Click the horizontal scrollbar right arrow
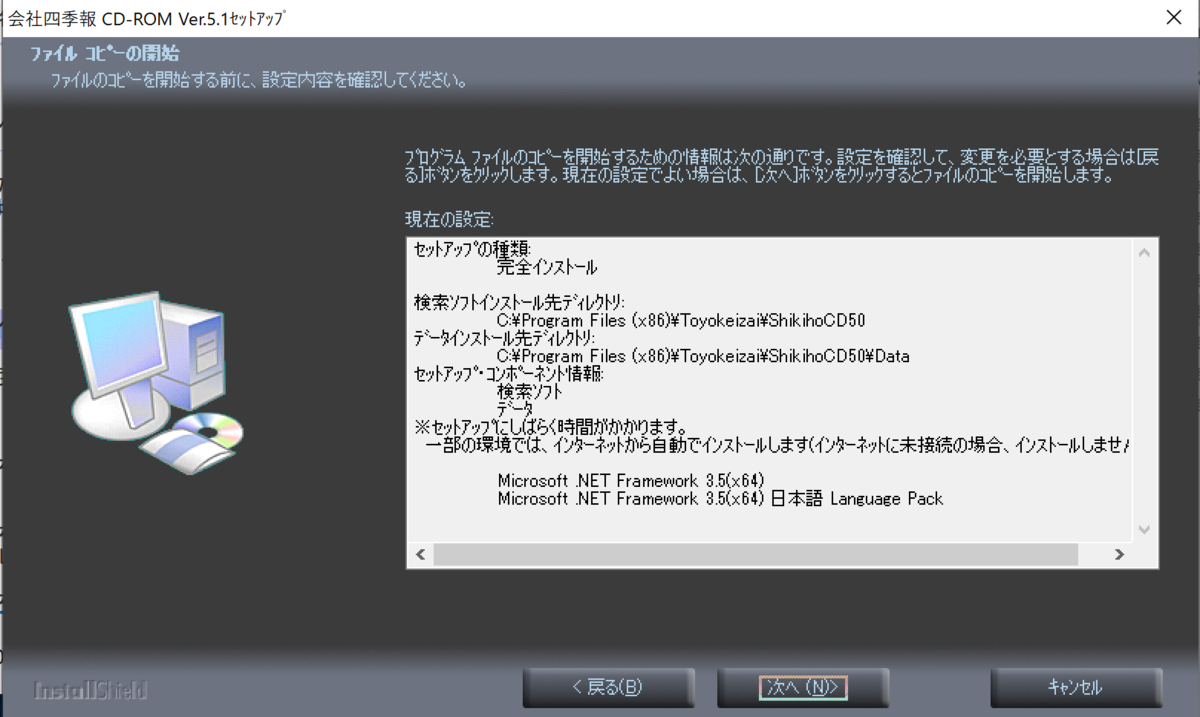 coord(1120,555)
